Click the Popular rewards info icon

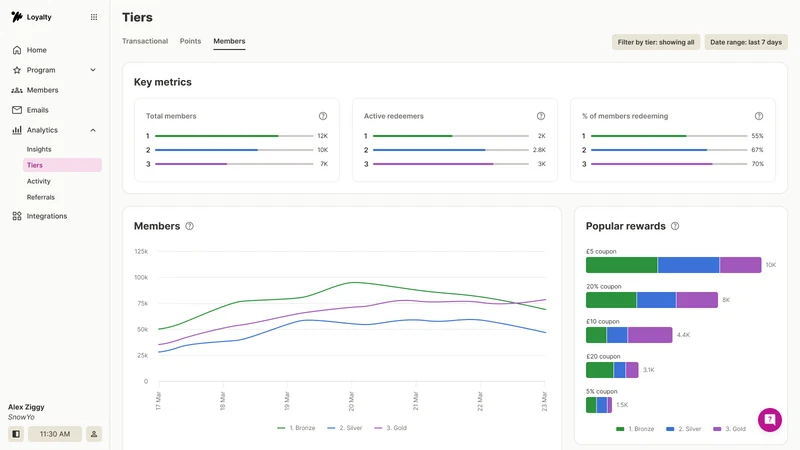tap(675, 226)
